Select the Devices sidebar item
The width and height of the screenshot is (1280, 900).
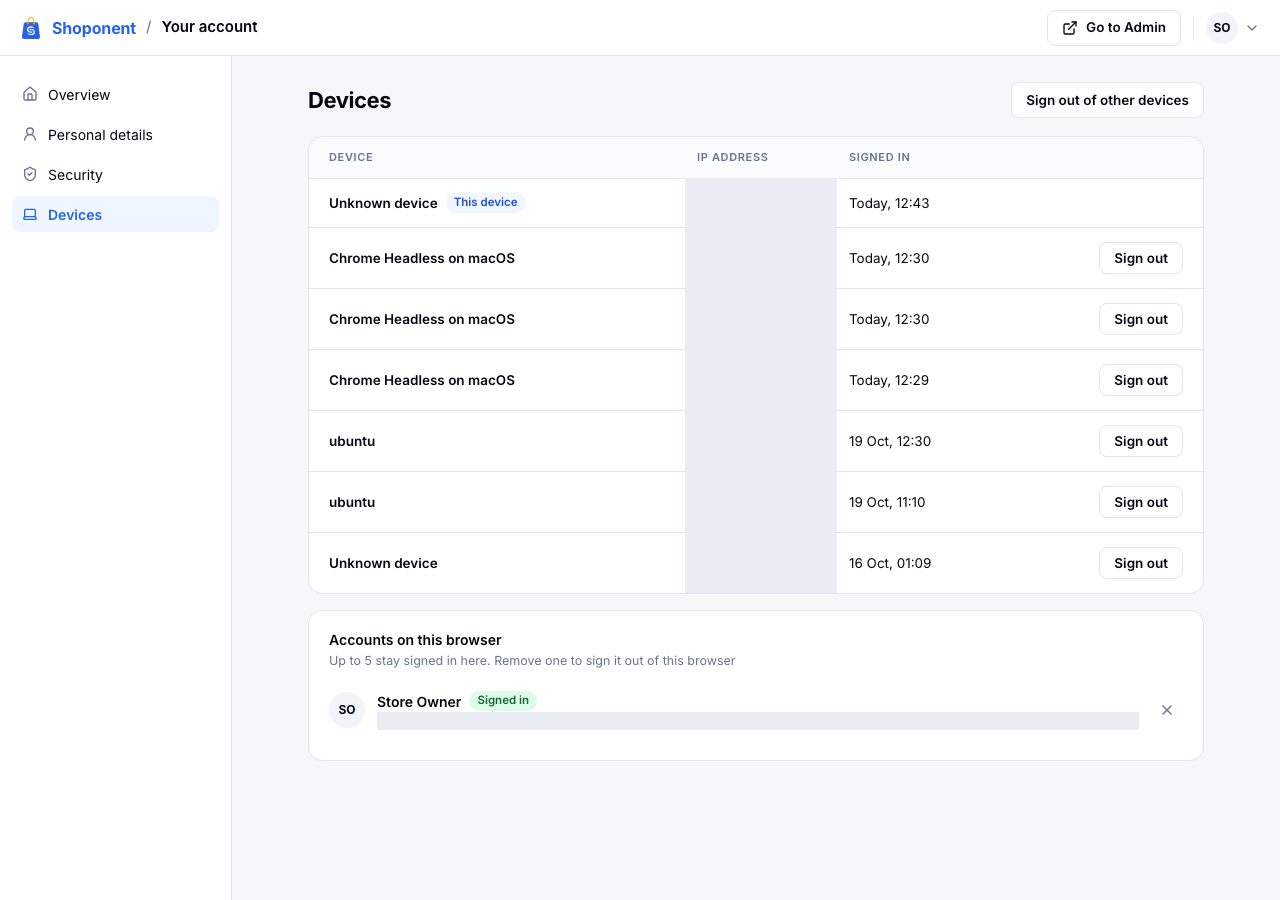coord(115,214)
